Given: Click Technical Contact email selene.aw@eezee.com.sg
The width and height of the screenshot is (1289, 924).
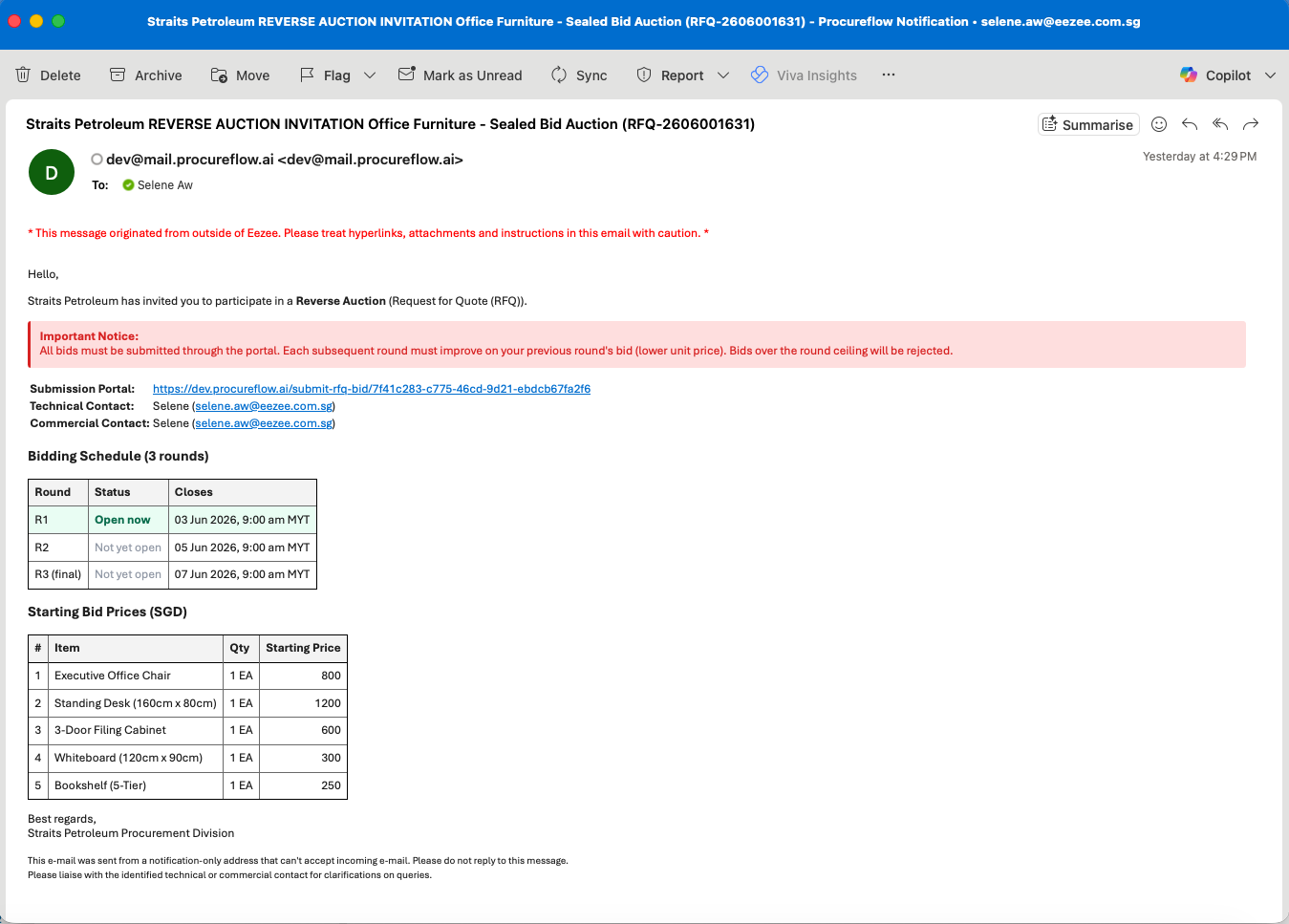Looking at the screenshot, I should tap(264, 406).
